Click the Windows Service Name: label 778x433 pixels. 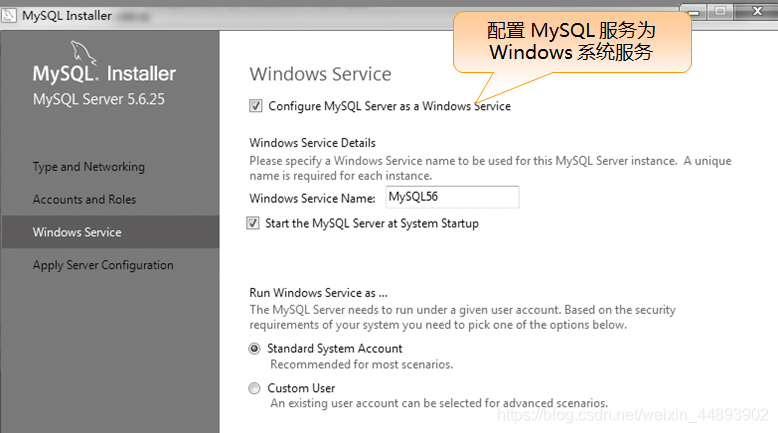[x=313, y=198]
